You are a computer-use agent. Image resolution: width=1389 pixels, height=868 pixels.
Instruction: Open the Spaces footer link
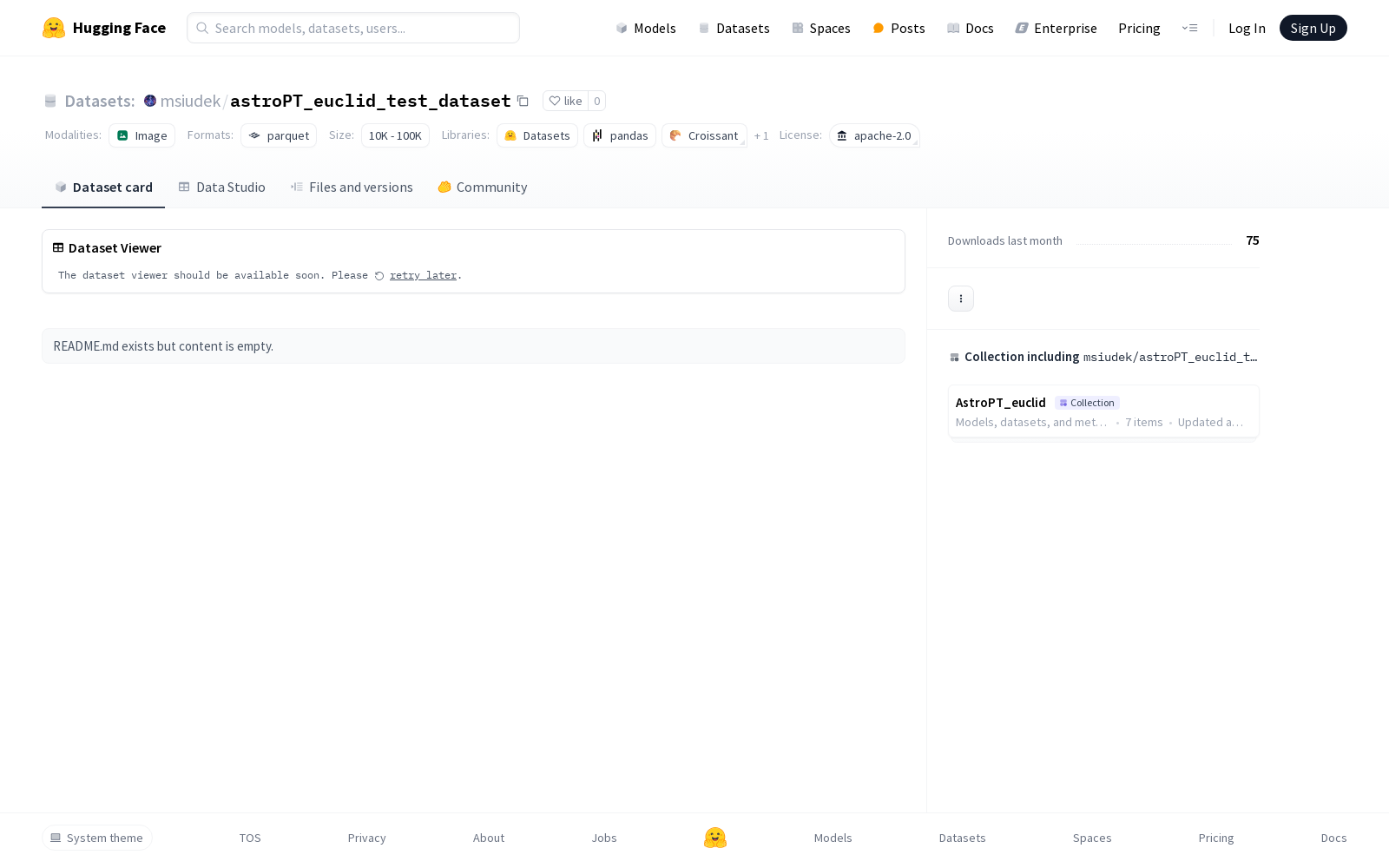(x=1092, y=838)
